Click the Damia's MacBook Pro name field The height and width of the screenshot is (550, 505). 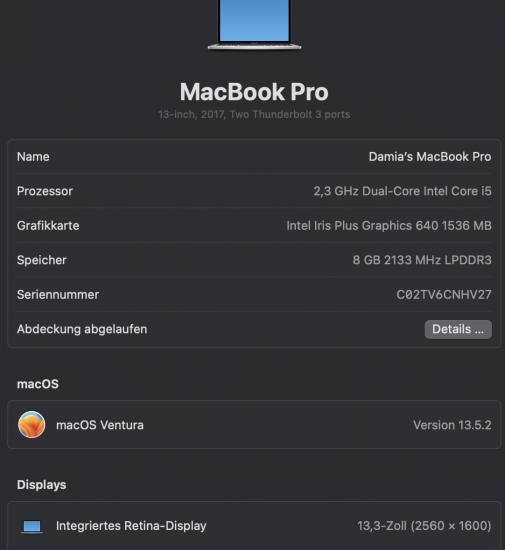point(430,156)
